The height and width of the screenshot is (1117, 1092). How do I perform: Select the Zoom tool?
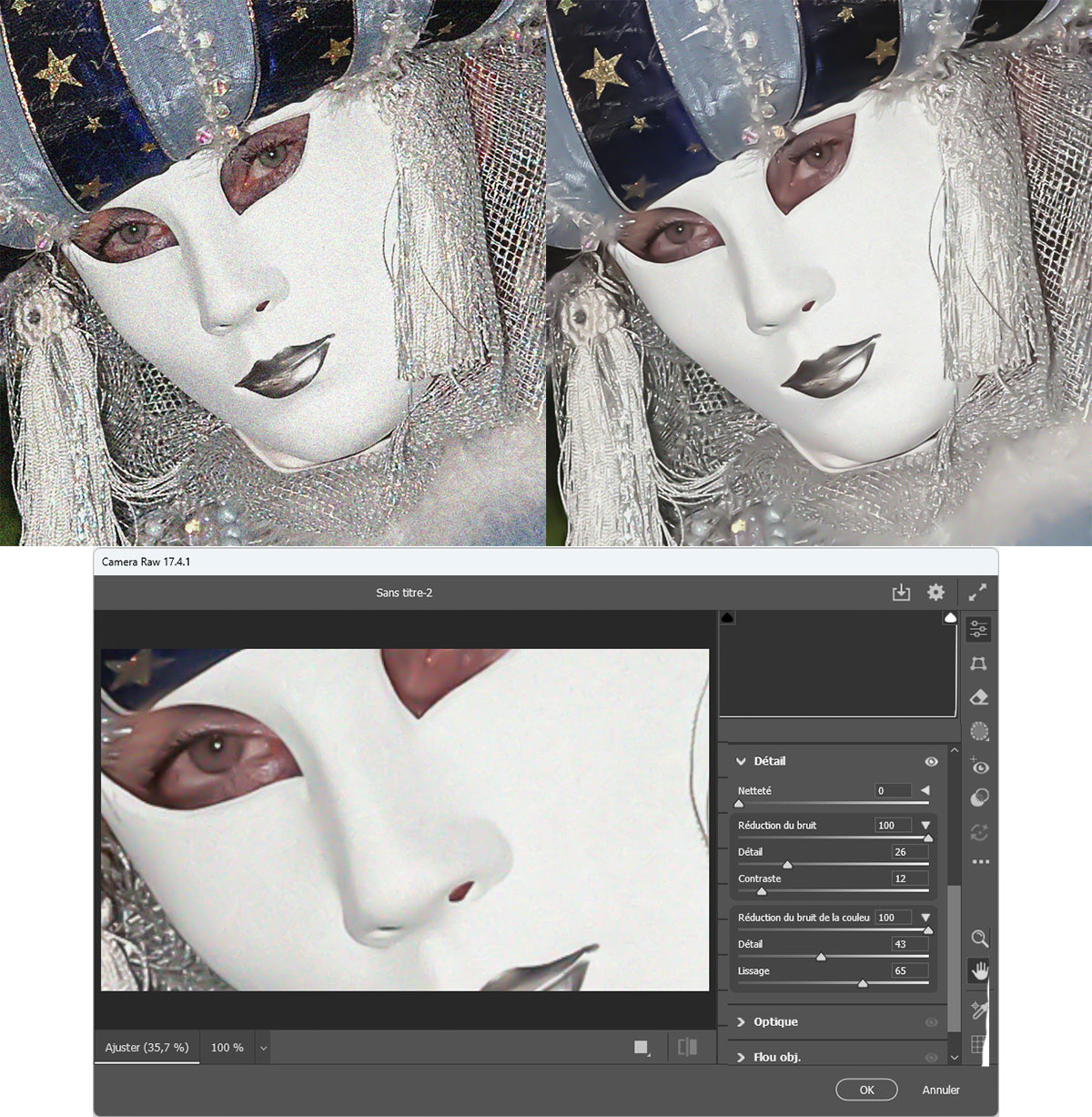pos(978,938)
